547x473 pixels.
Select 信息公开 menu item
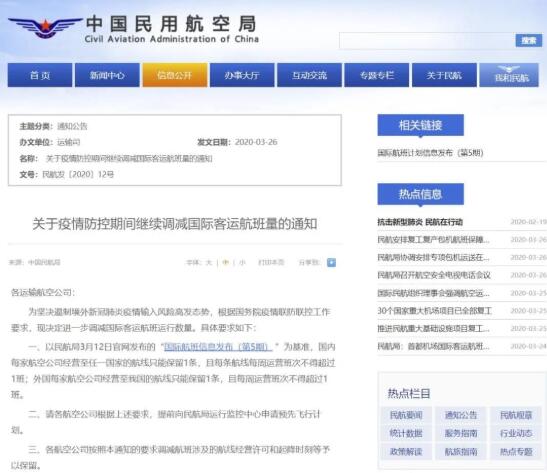coord(174,75)
